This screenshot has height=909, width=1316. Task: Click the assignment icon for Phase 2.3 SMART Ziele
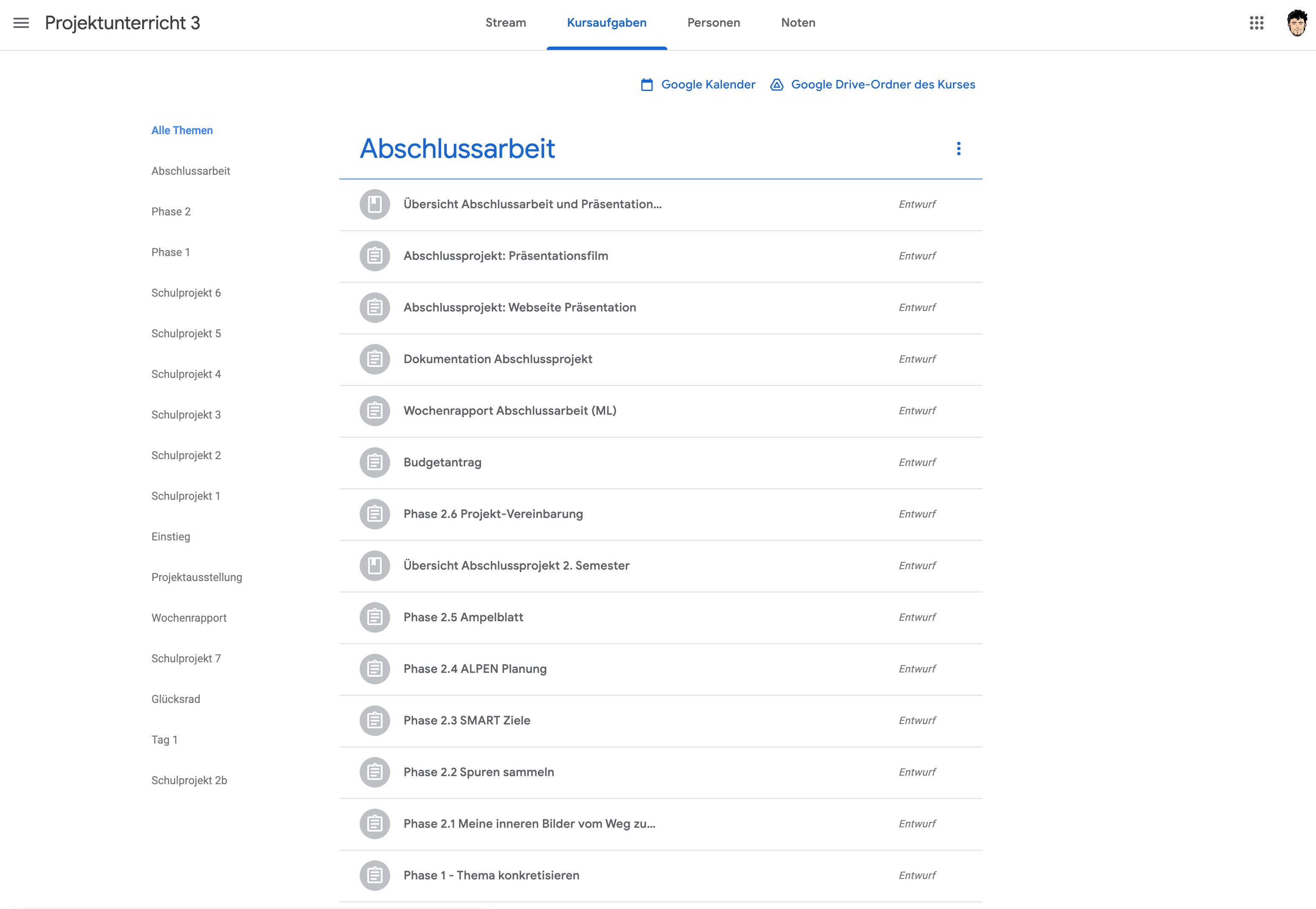(x=374, y=721)
